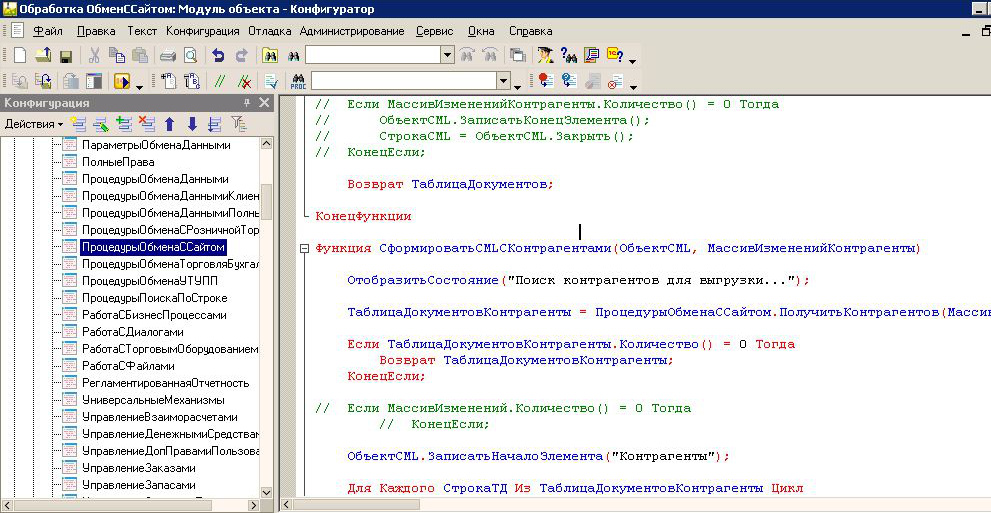Print the module with printer icon
The image size is (991, 513).
167,56
